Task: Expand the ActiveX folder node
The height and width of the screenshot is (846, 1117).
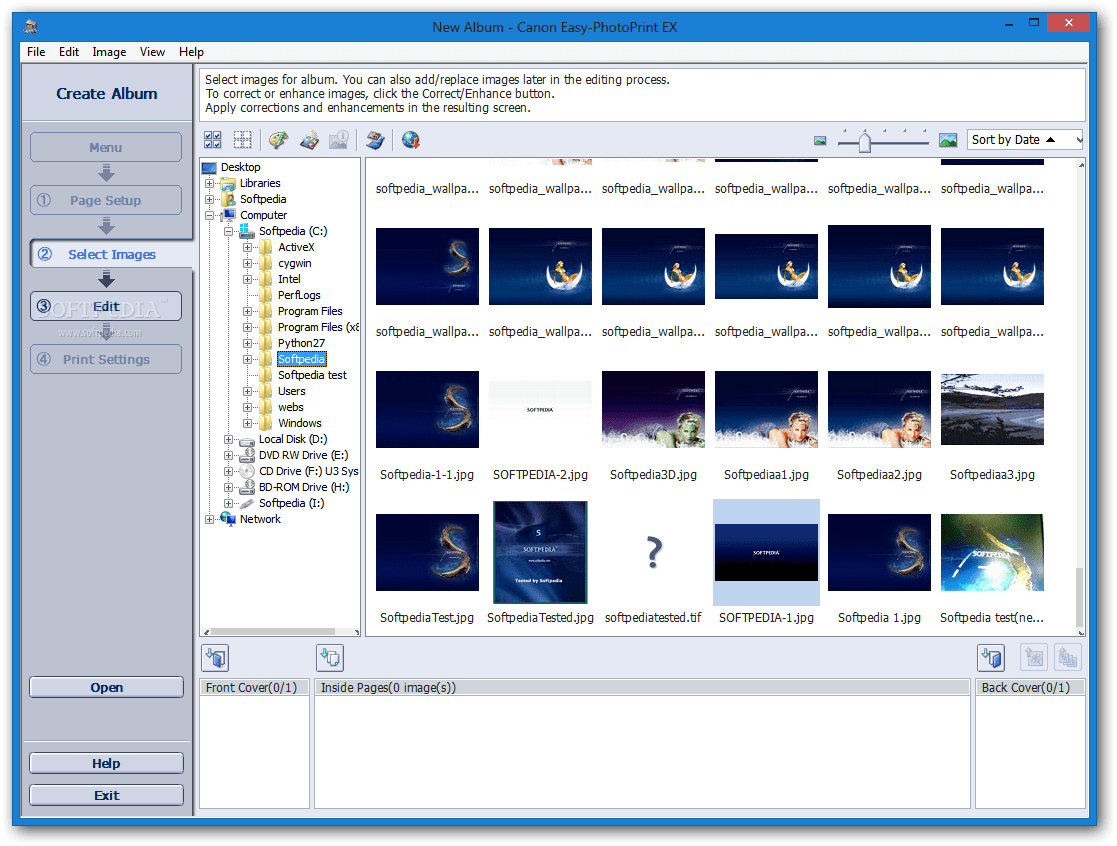Action: (247, 247)
